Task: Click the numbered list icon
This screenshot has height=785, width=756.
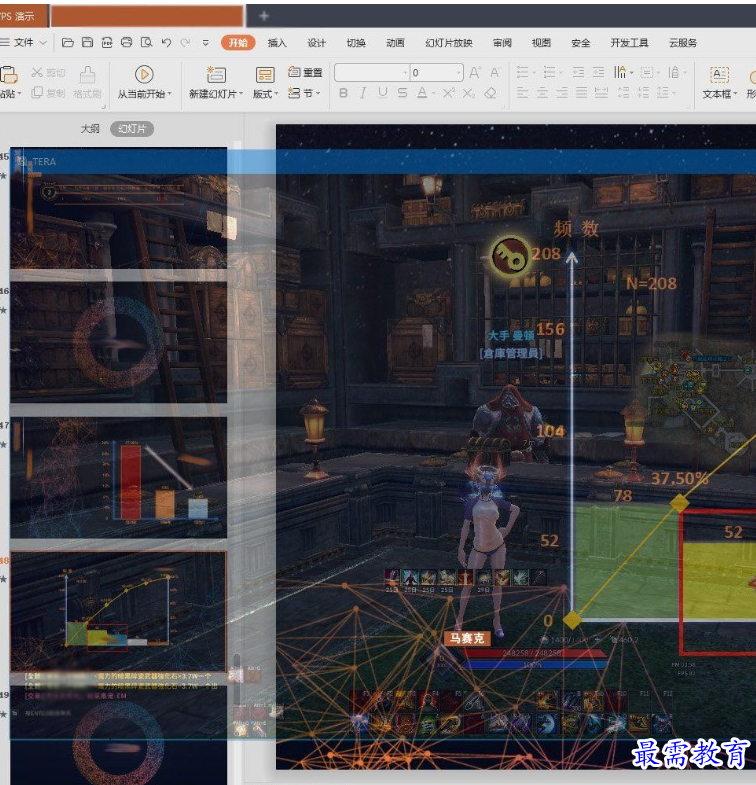Action: 550,73
